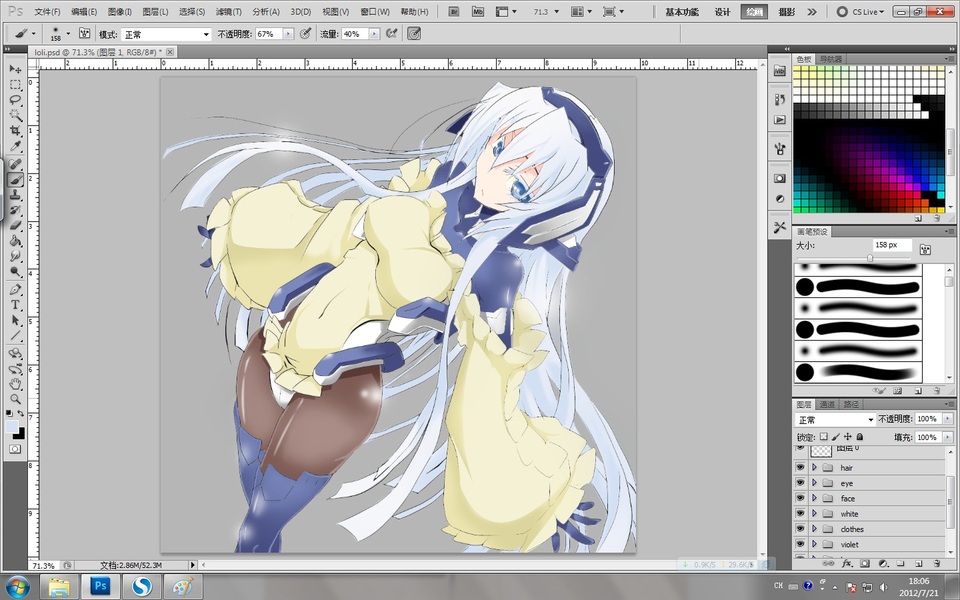The image size is (960, 600).
Task: Switch to the 路径 paths tab
Action: [851, 404]
